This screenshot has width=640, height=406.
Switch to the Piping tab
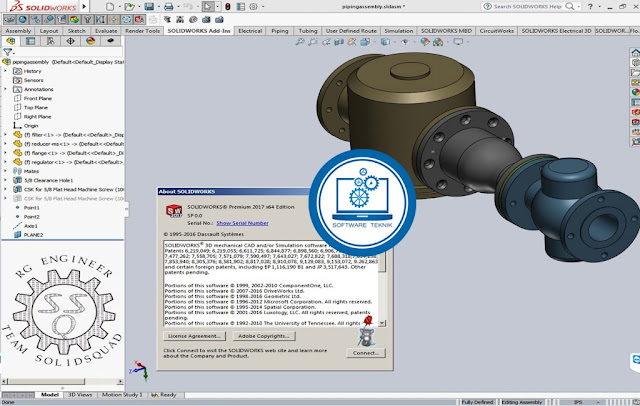pyautogui.click(x=280, y=31)
